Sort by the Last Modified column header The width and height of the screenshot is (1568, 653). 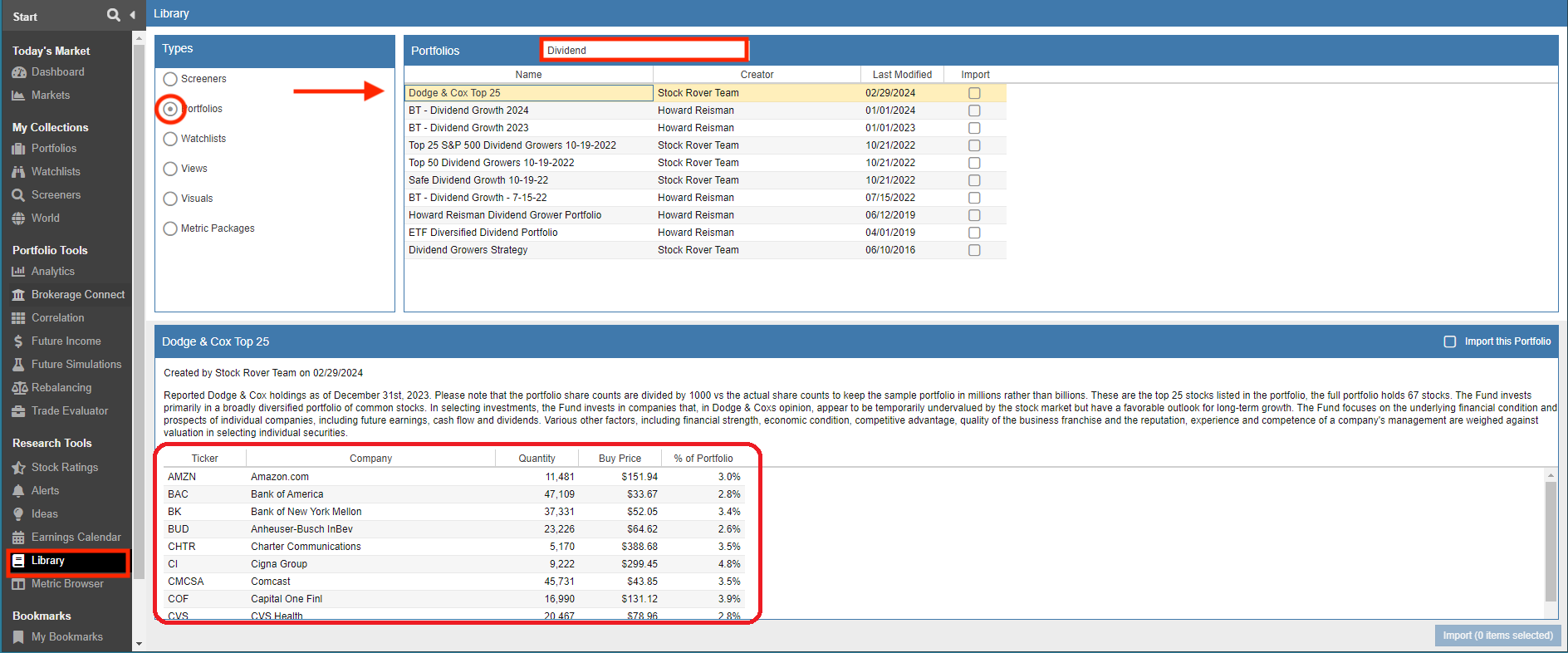tap(902, 75)
